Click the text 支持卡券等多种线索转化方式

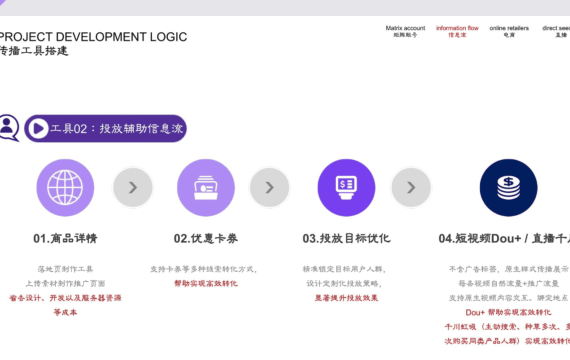click(x=204, y=269)
